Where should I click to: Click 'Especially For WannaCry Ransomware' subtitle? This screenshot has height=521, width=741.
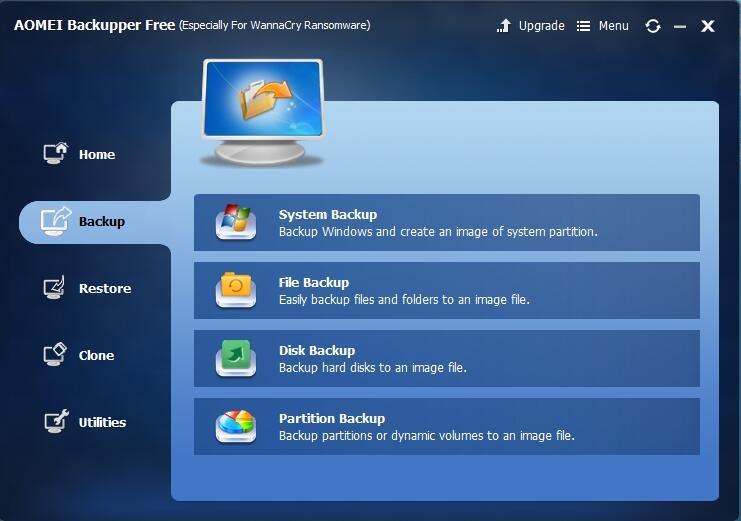click(x=275, y=25)
